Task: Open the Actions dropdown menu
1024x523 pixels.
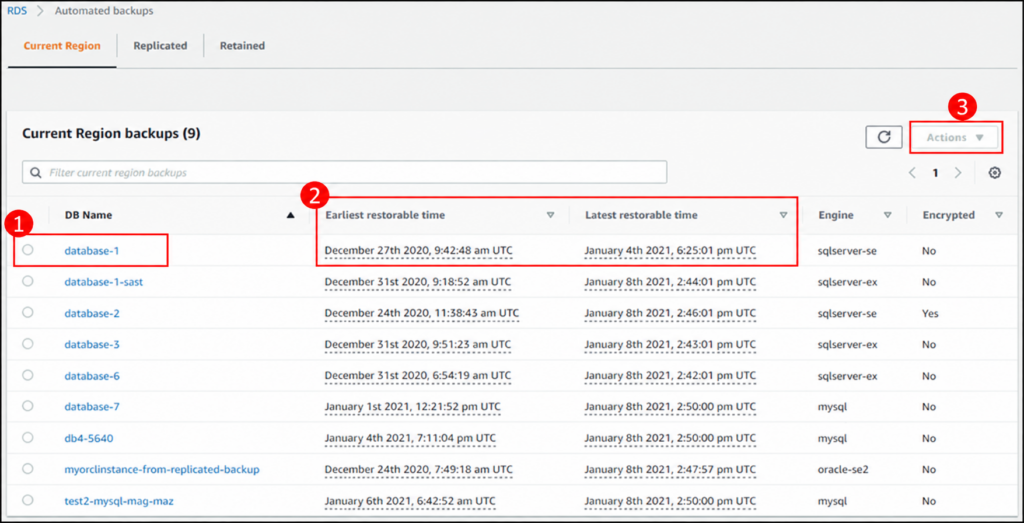Action: (x=955, y=137)
